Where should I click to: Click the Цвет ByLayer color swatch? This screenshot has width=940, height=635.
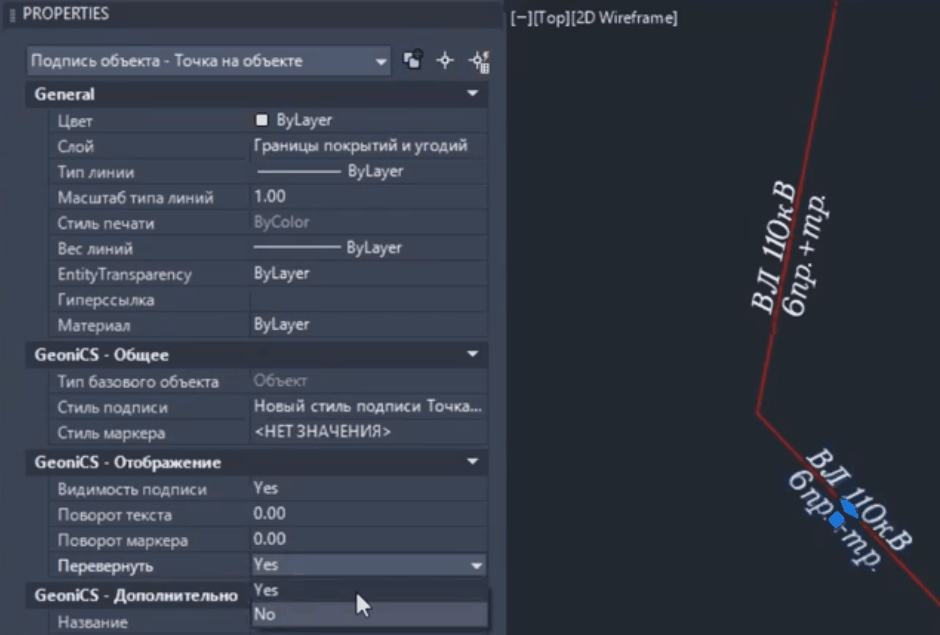point(262,120)
